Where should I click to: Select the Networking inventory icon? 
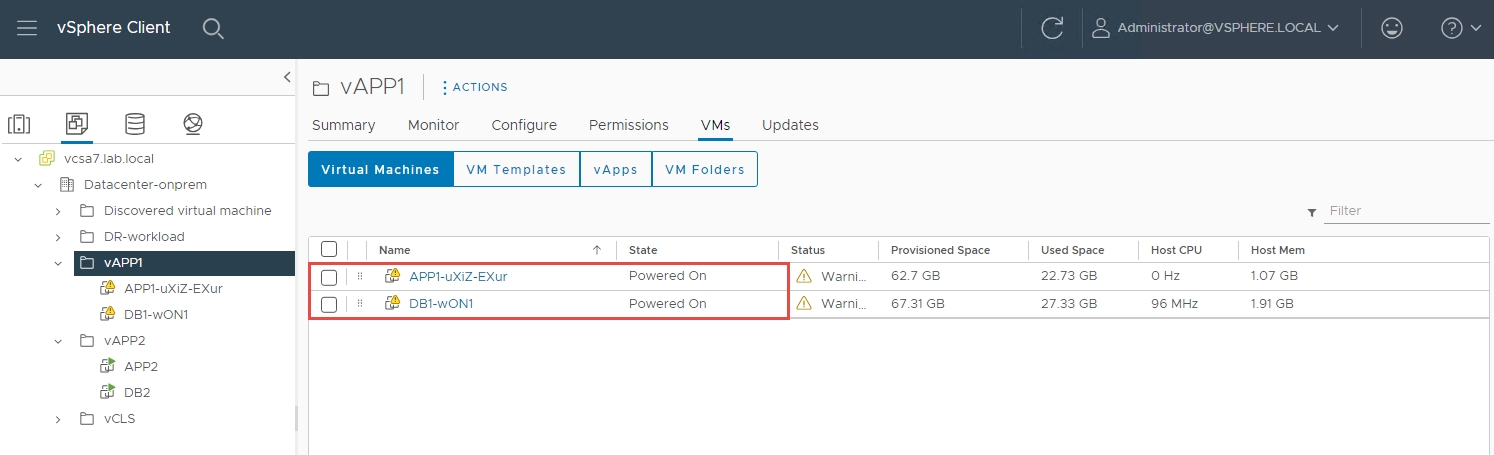[x=193, y=124]
